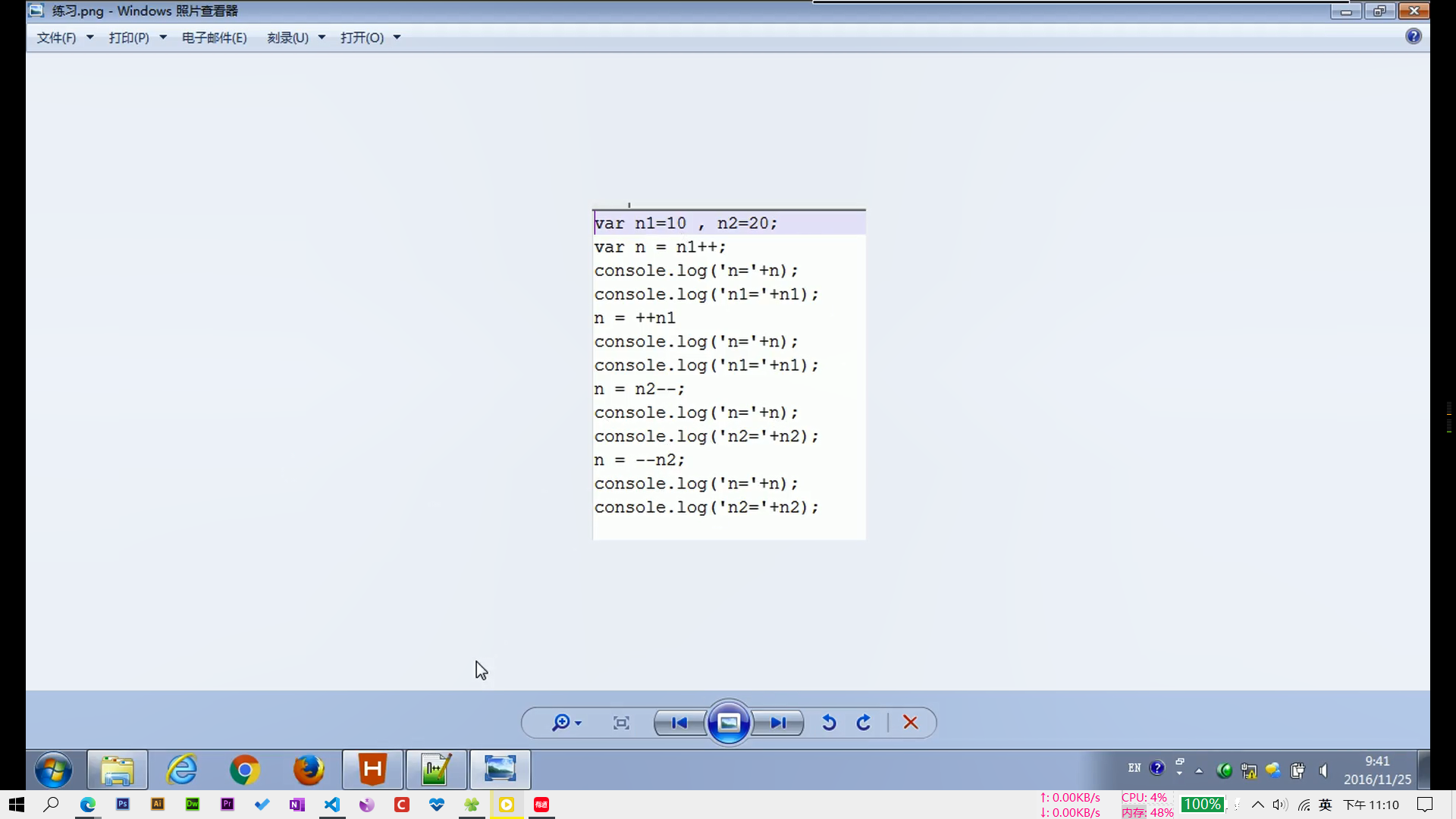This screenshot has height=819, width=1456.
Task: Click the 下午 11:10 clock
Action: coord(1371,805)
